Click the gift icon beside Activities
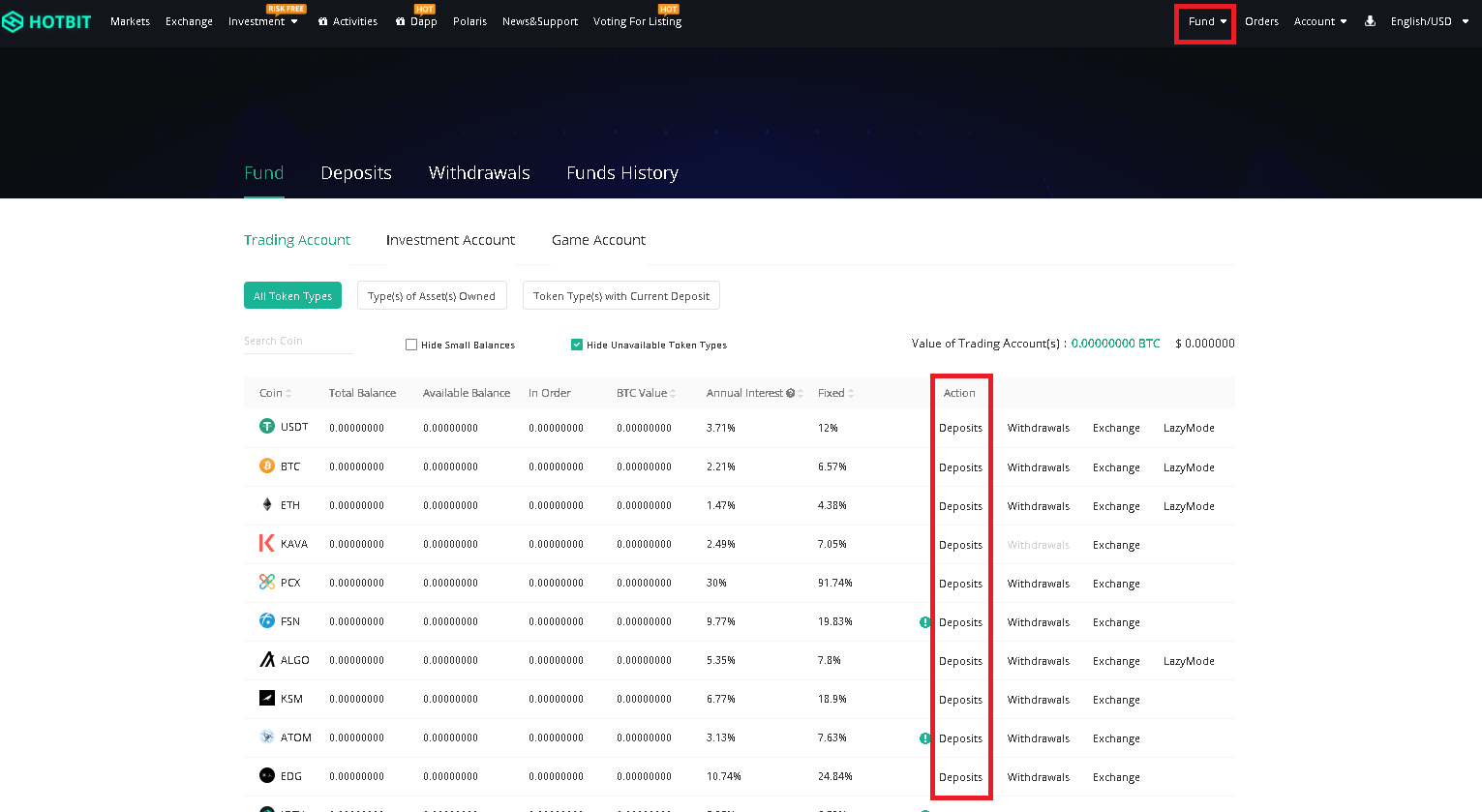This screenshot has height=812, width=1482. [x=323, y=21]
